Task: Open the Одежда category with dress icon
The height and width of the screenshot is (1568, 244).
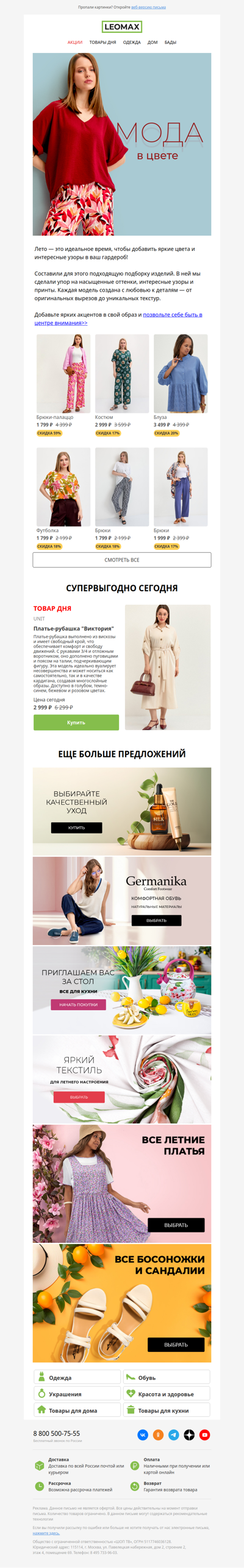Action: (77, 1377)
